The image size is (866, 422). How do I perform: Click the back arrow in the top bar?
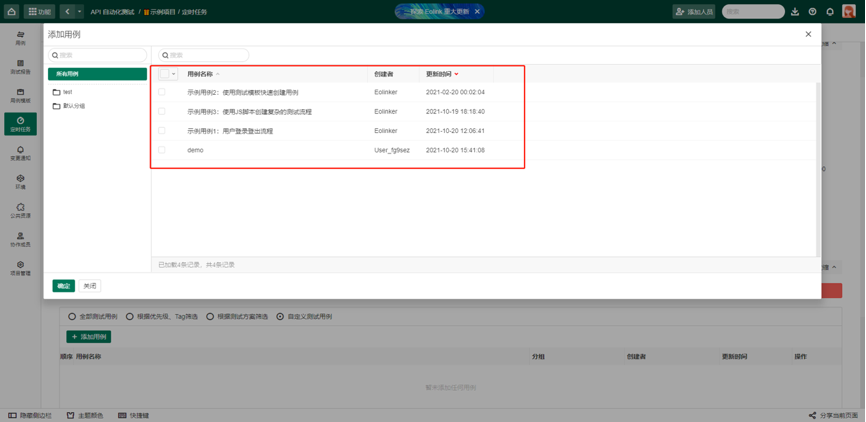(68, 12)
